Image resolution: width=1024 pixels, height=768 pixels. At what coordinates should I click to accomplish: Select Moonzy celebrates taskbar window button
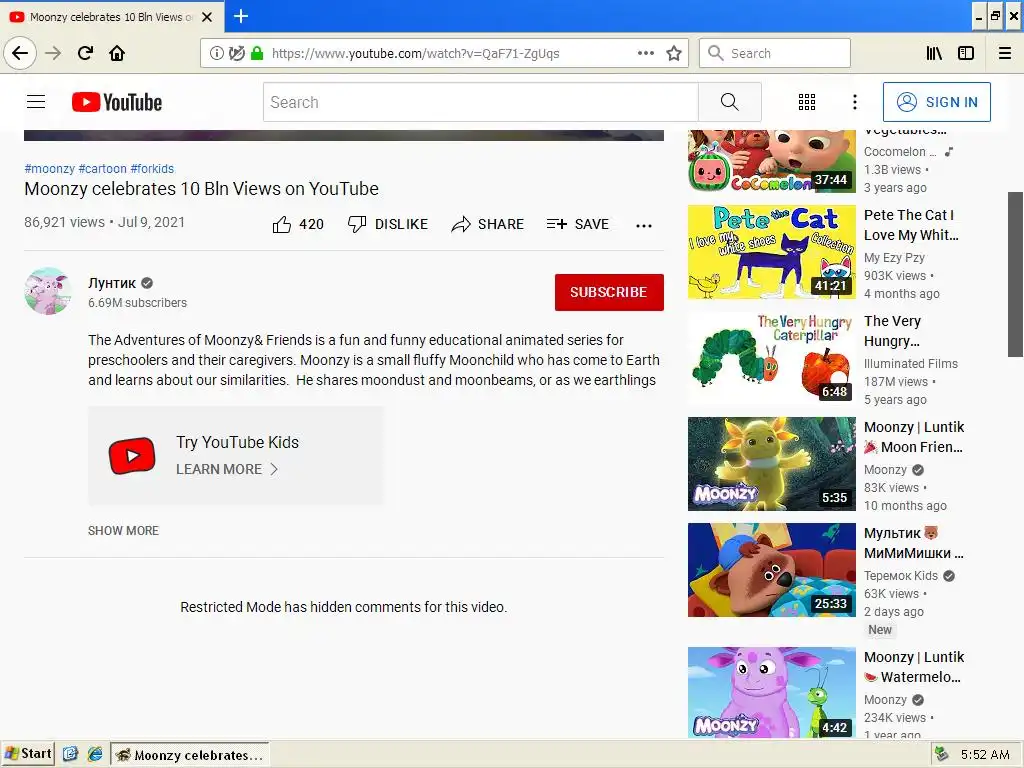(190, 754)
